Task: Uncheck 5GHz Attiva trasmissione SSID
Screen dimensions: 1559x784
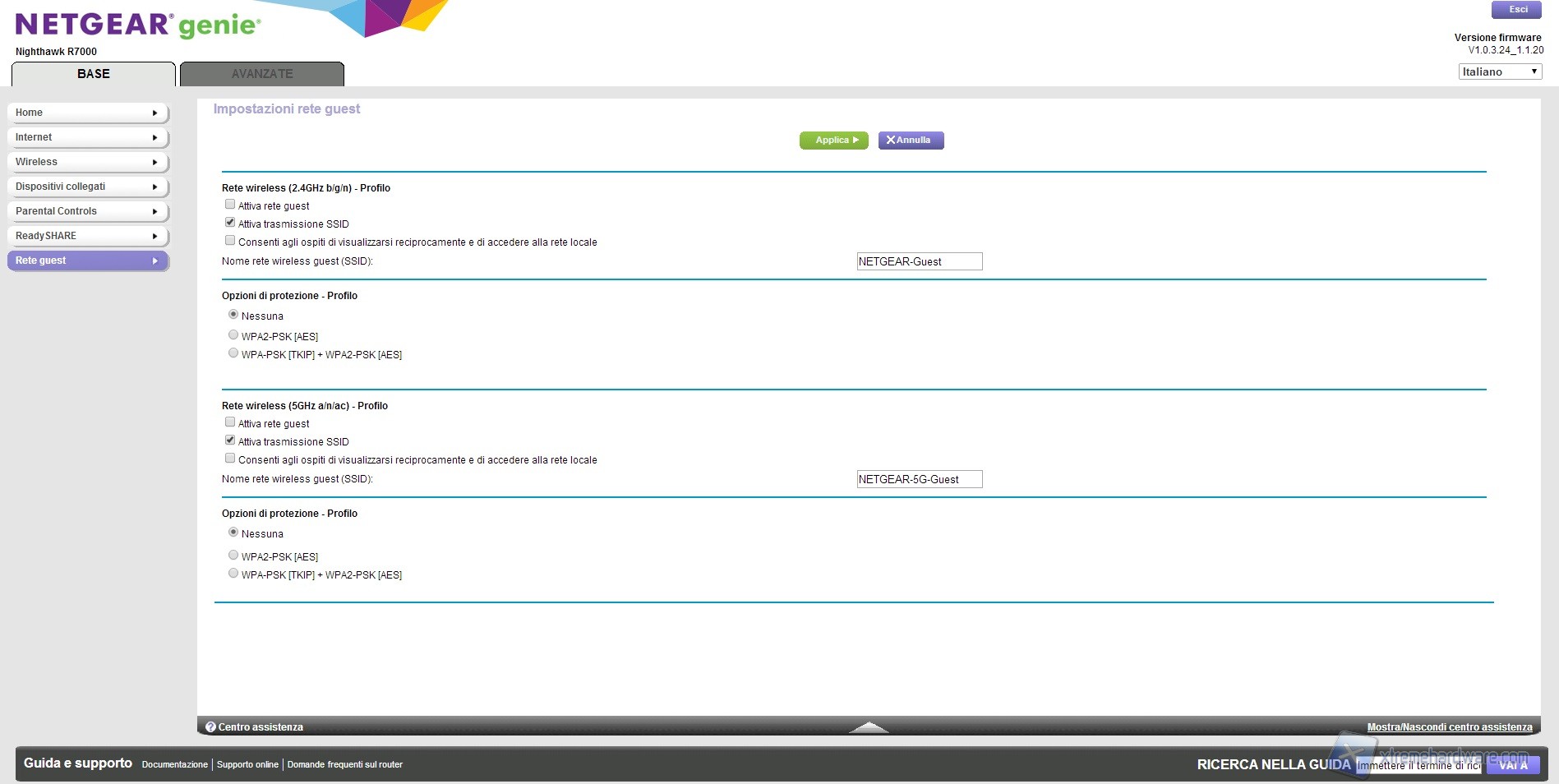Action: (x=230, y=440)
